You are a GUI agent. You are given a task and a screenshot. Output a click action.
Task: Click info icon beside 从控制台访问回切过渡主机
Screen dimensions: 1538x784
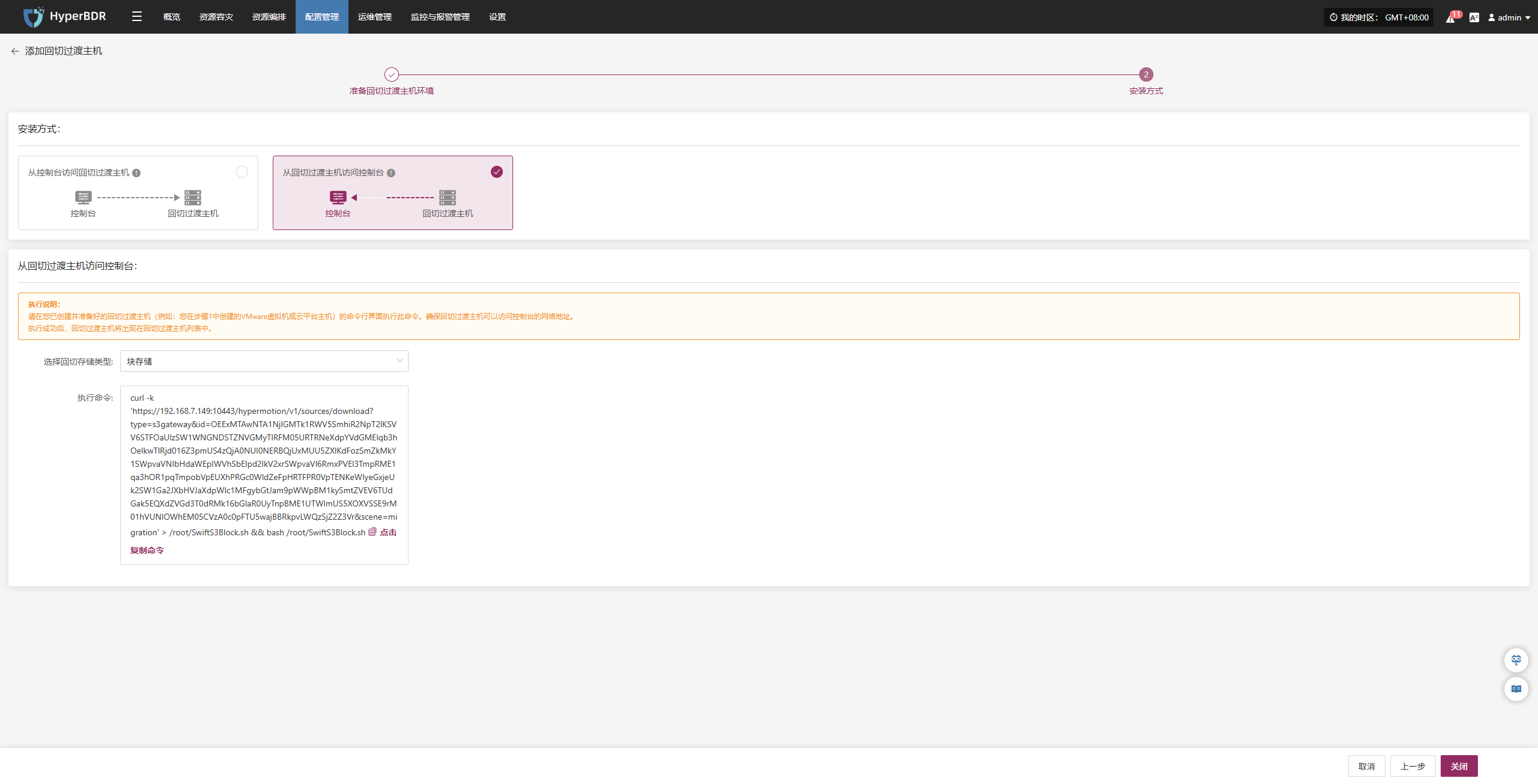tap(136, 173)
